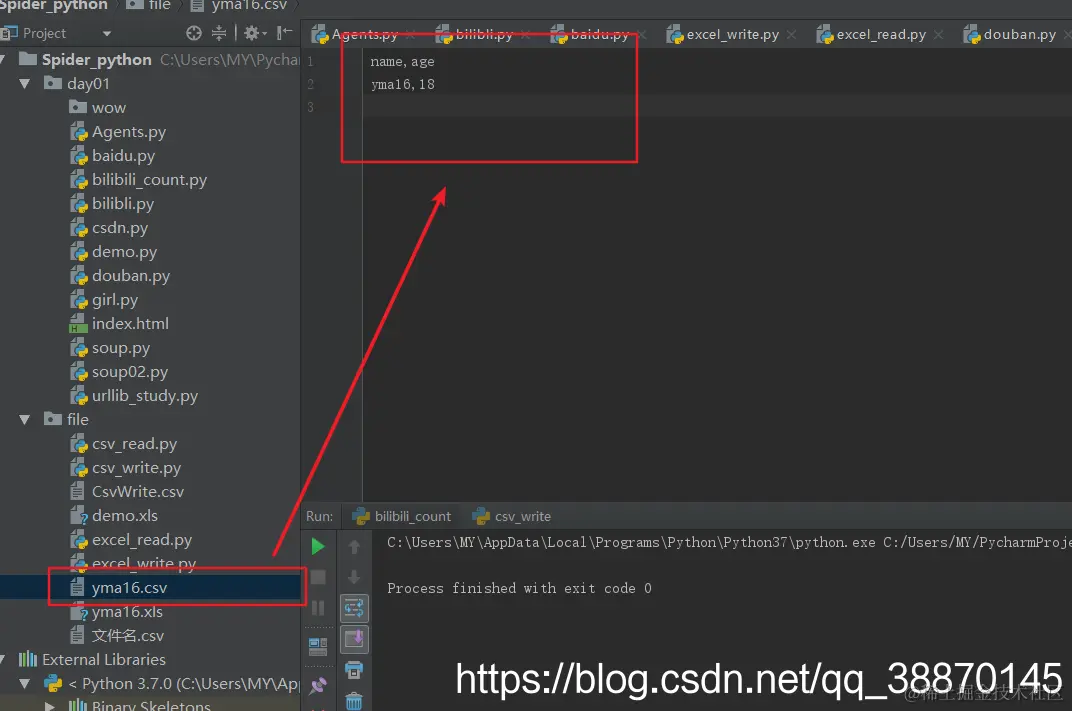Click the Stop process square icon

pos(318,578)
